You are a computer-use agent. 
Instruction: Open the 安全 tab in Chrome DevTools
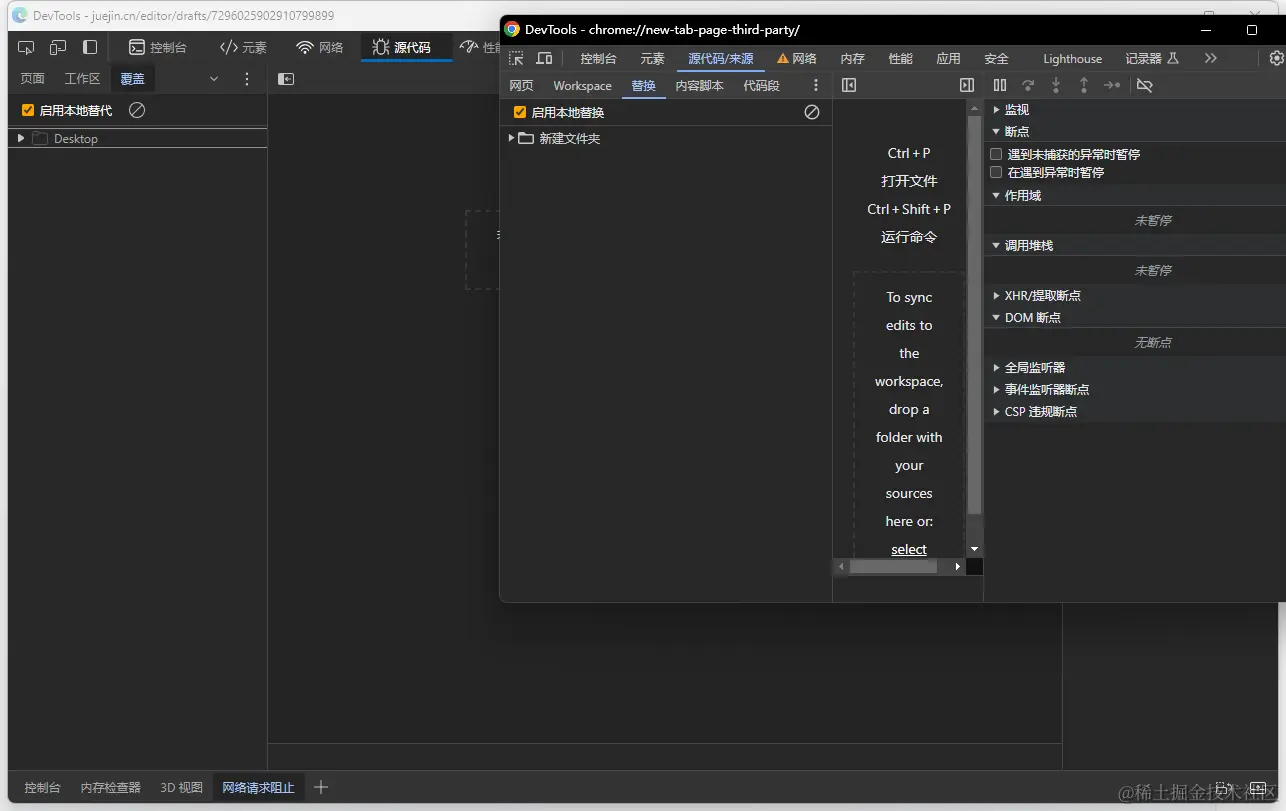(x=997, y=59)
